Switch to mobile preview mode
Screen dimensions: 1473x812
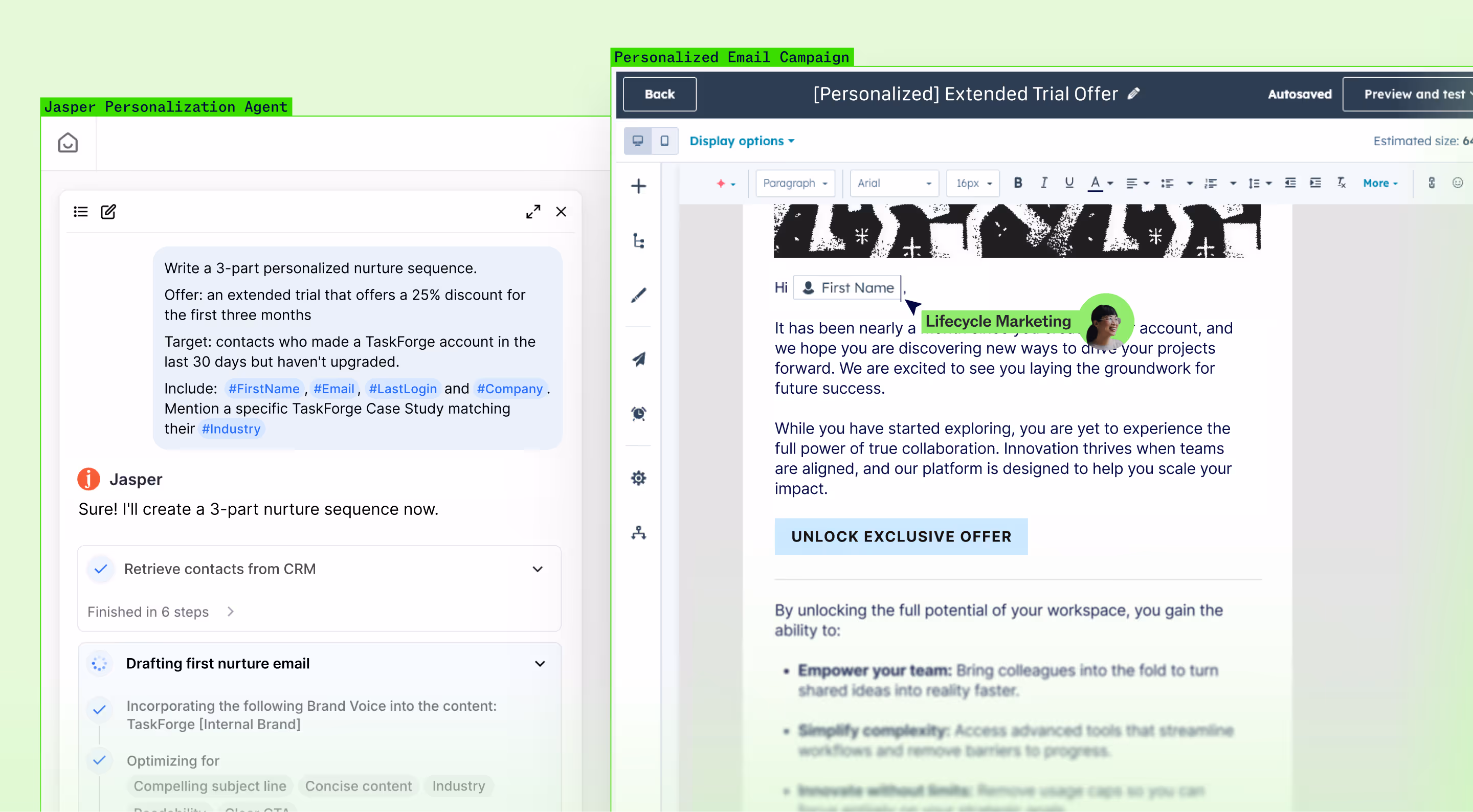coord(665,141)
